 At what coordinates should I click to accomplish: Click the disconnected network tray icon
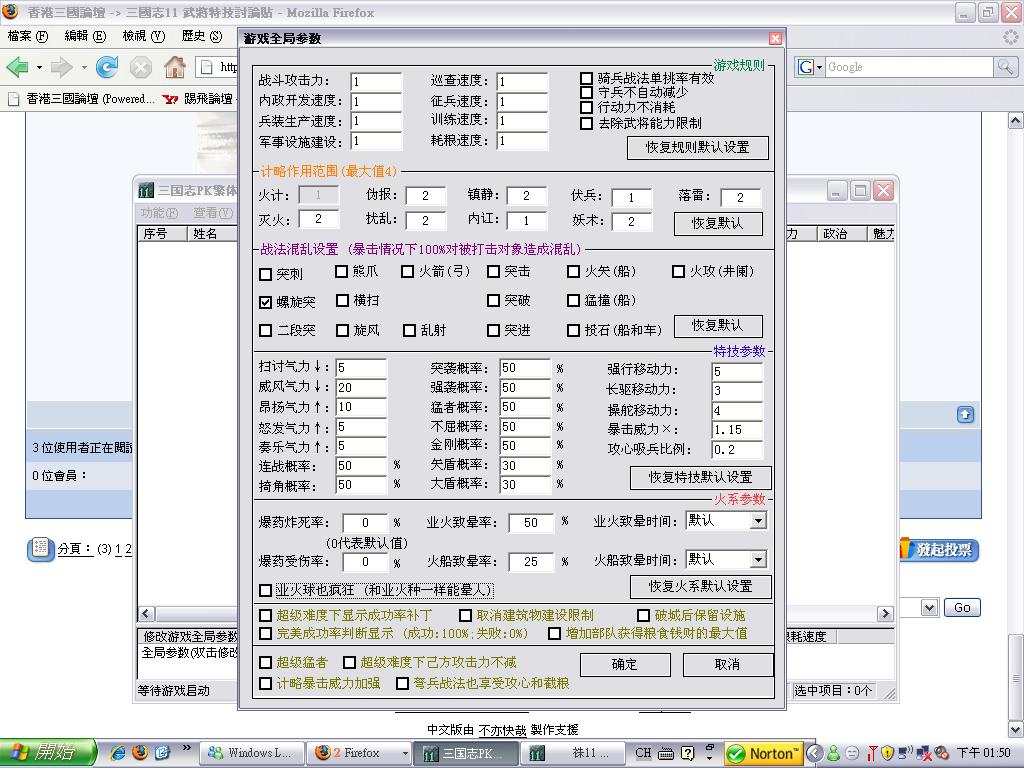[923, 753]
